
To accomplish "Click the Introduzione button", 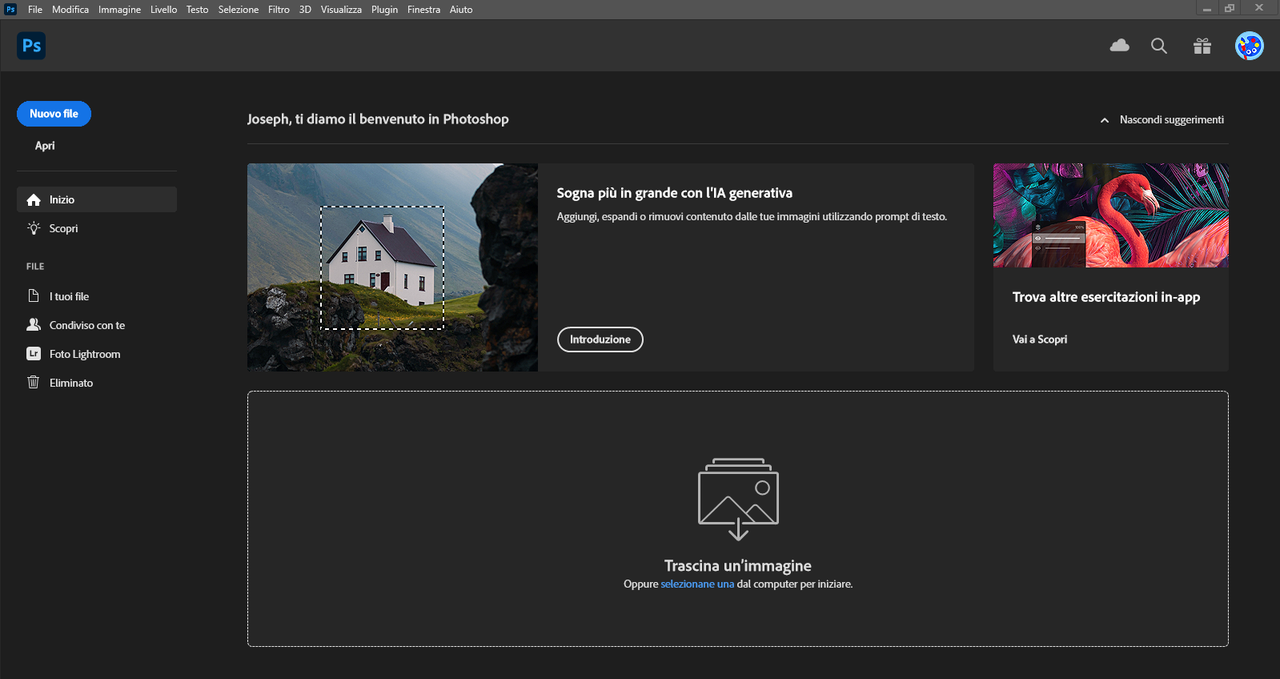I will click(x=600, y=340).
